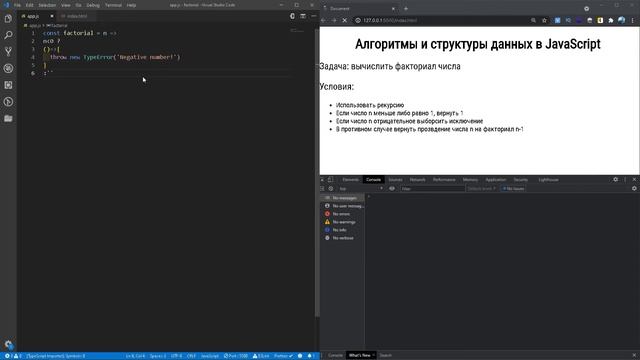Open the Edit menu in VS Code
The width and height of the screenshot is (640, 360).
pyautogui.click(x=29, y=5)
